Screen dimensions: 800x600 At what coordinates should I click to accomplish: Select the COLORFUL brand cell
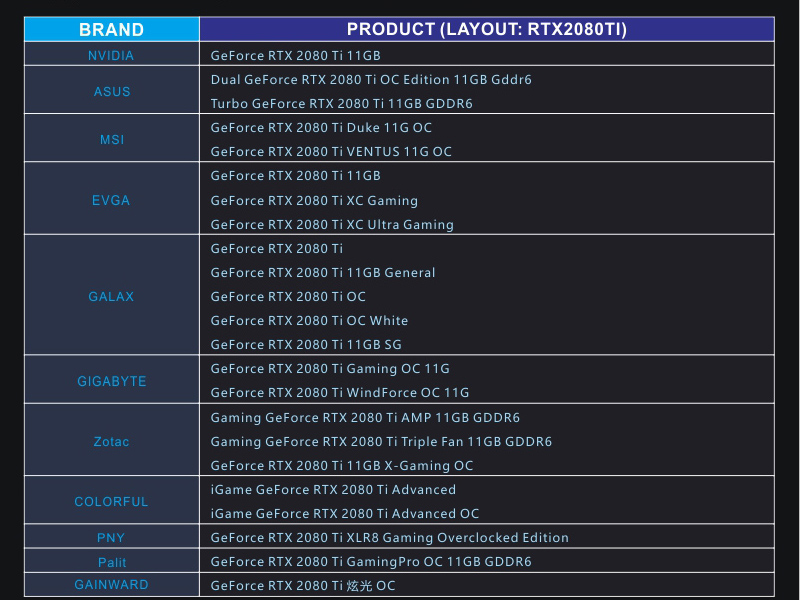pos(111,502)
